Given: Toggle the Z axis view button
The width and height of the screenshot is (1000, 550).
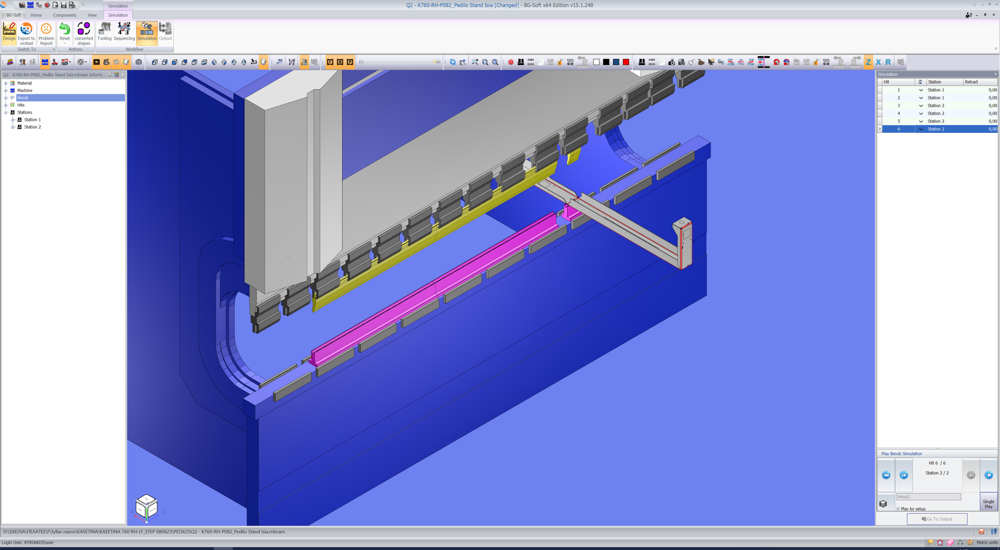Looking at the screenshot, I should 868,62.
